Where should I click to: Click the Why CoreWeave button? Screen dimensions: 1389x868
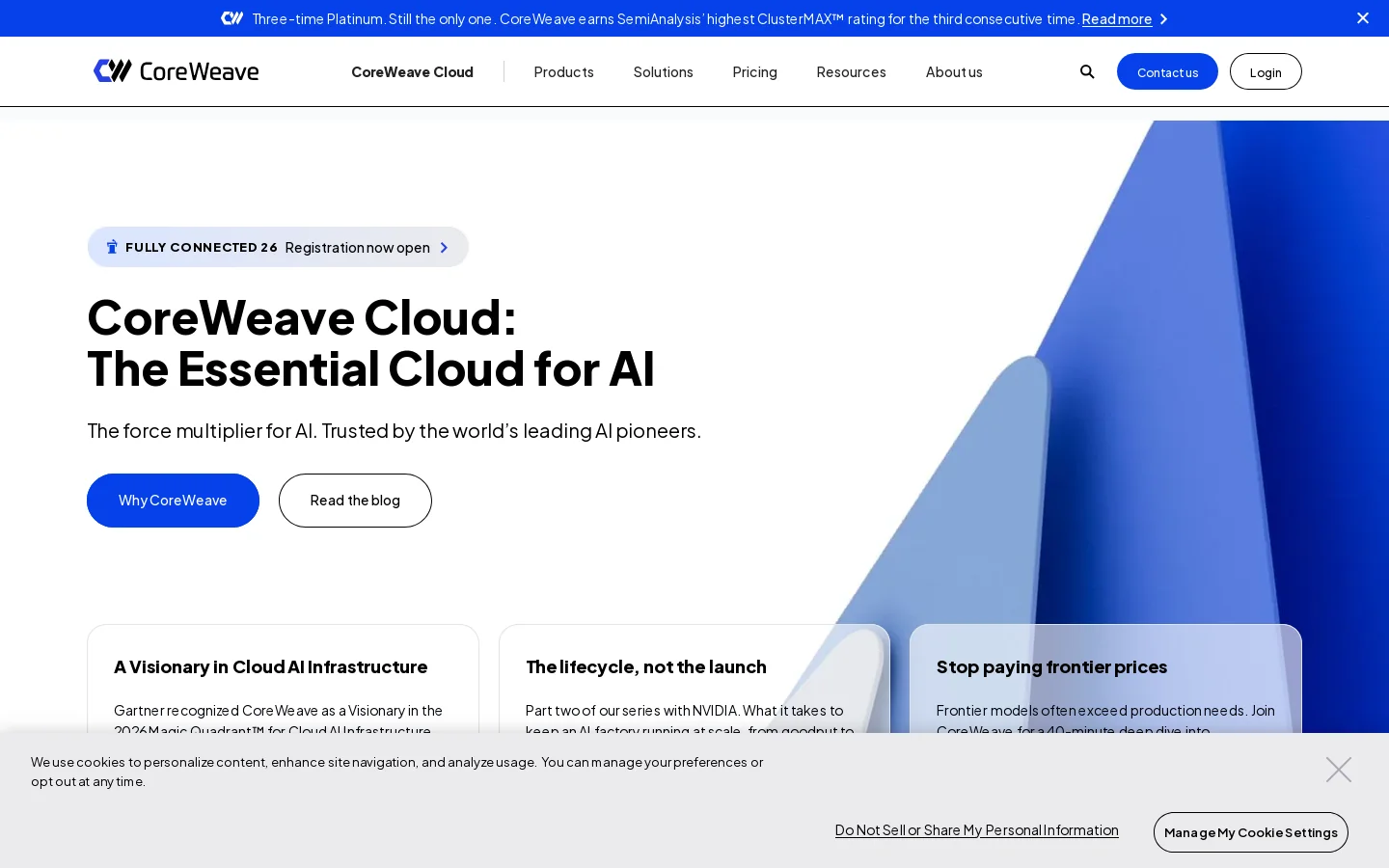click(x=173, y=501)
